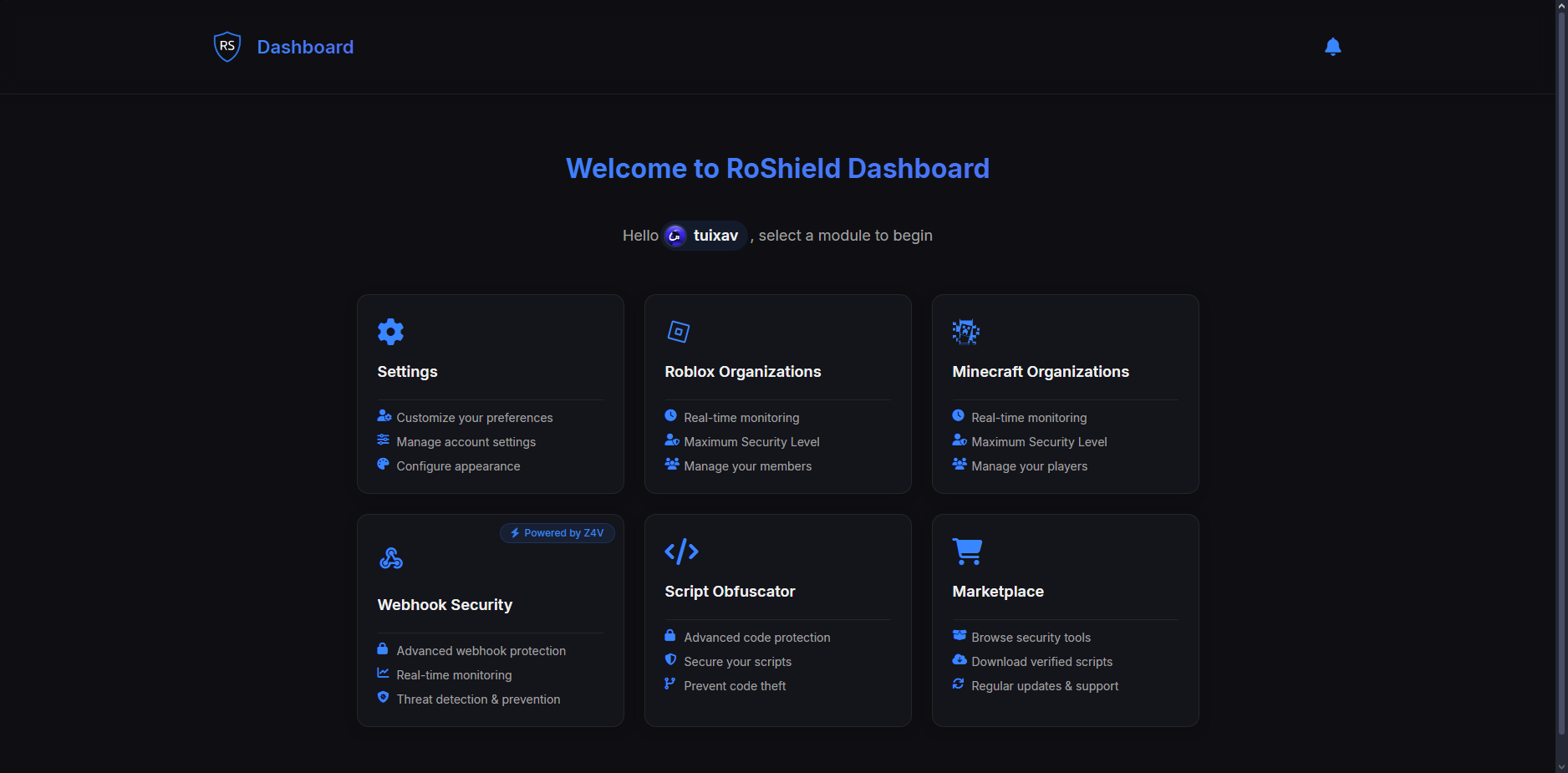Click the Dashboard header link
This screenshot has height=773, width=1568.
pyautogui.click(x=305, y=47)
